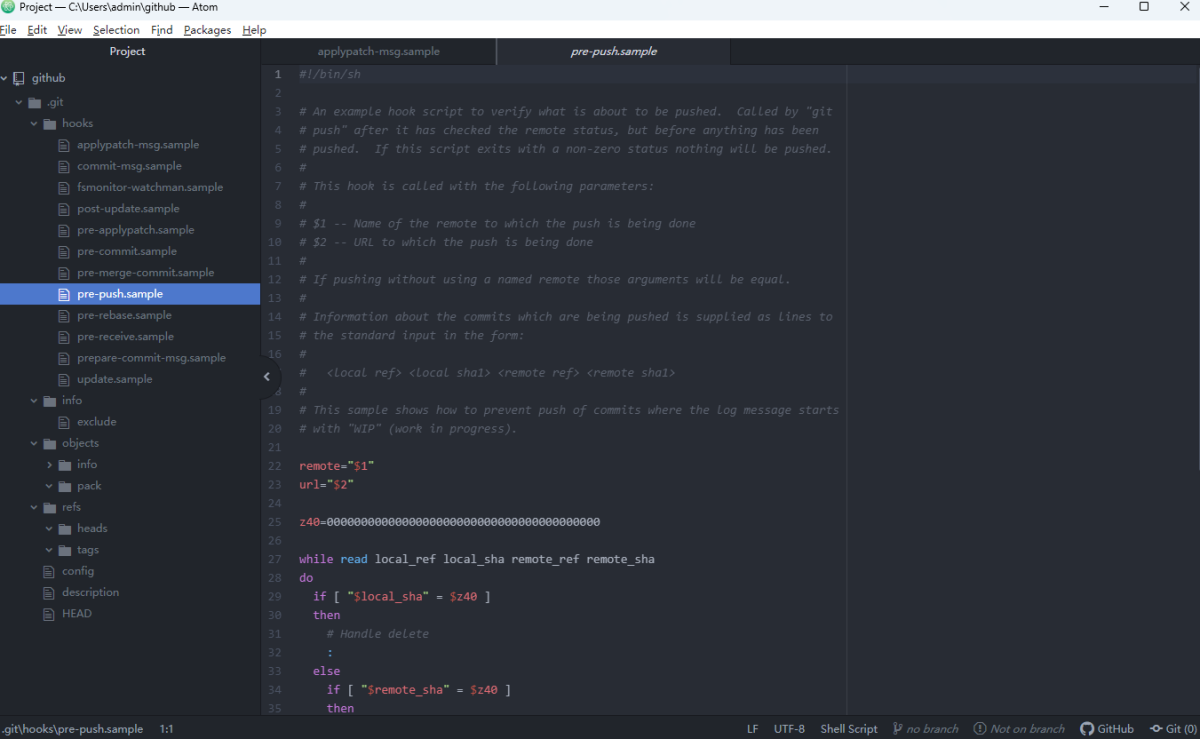The image size is (1200, 739).
Task: Click the LF line ending selector
Action: pyautogui.click(x=752, y=729)
